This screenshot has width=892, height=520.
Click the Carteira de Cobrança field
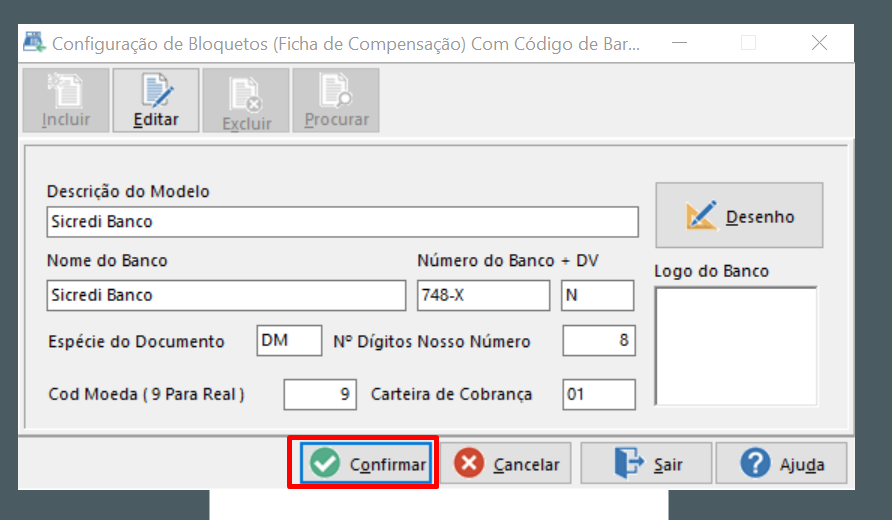(599, 394)
